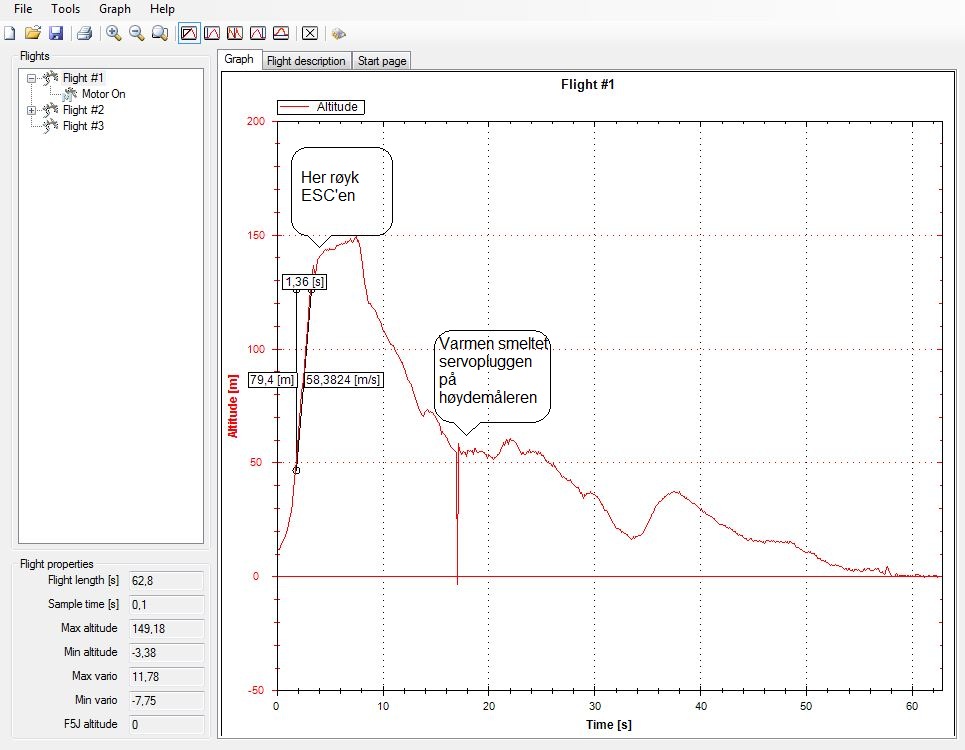Viewport: 965px width, 750px height.
Task: Create a new file with the blank page icon
Action: pyautogui.click(x=10, y=33)
